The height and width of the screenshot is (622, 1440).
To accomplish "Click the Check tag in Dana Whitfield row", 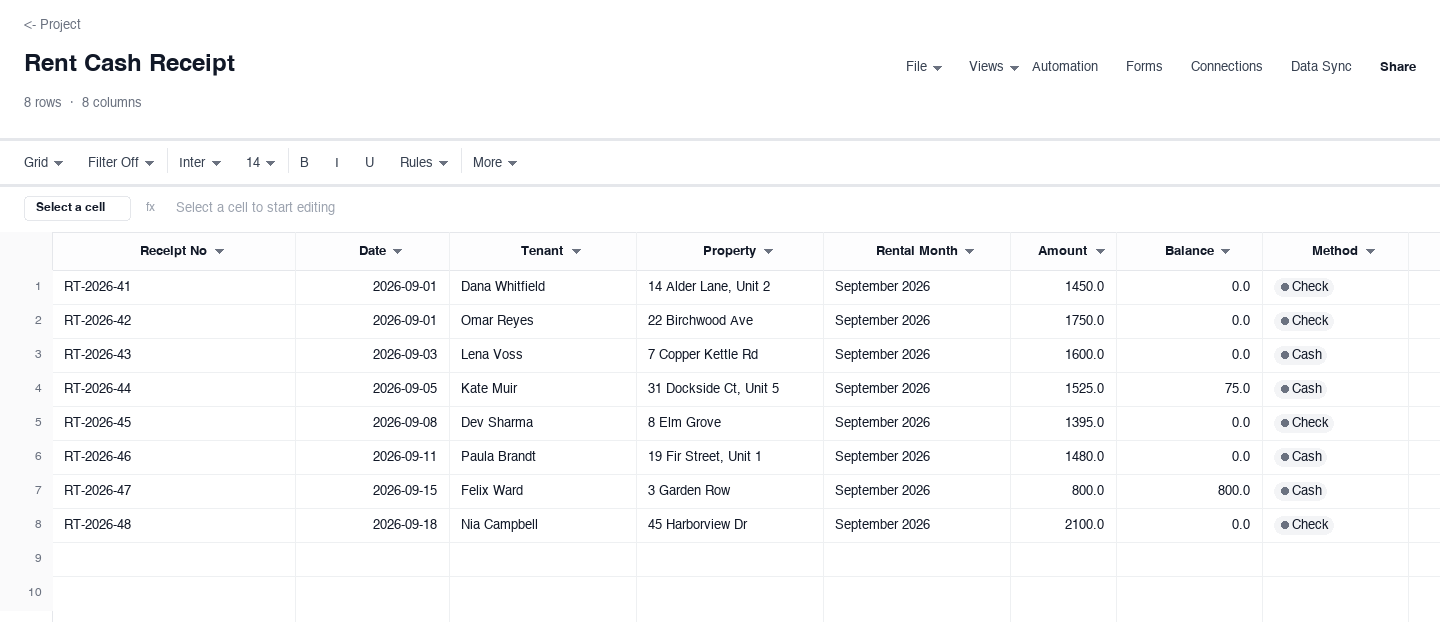I will point(1304,287).
